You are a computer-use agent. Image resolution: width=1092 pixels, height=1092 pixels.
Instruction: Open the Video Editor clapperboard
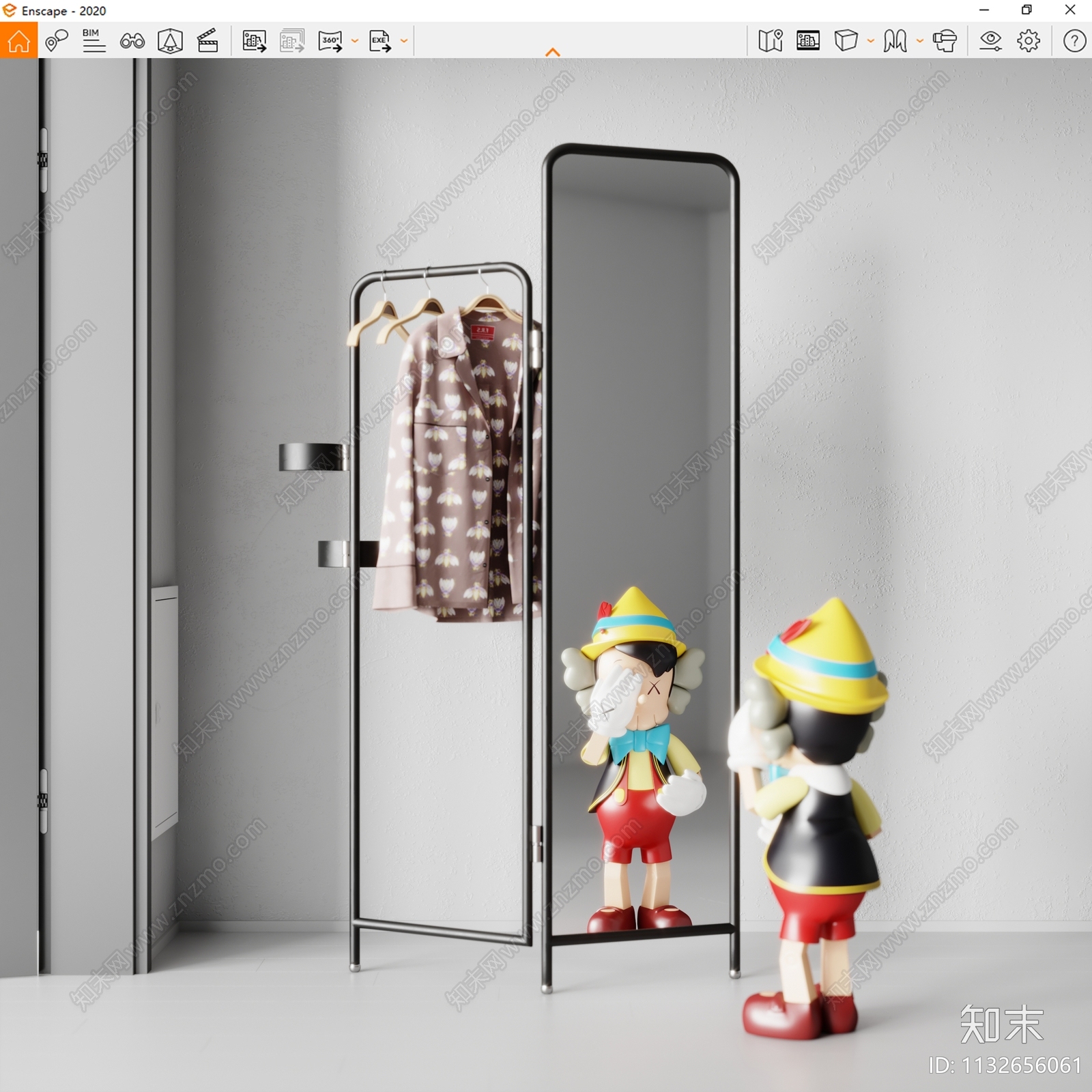[x=207, y=41]
